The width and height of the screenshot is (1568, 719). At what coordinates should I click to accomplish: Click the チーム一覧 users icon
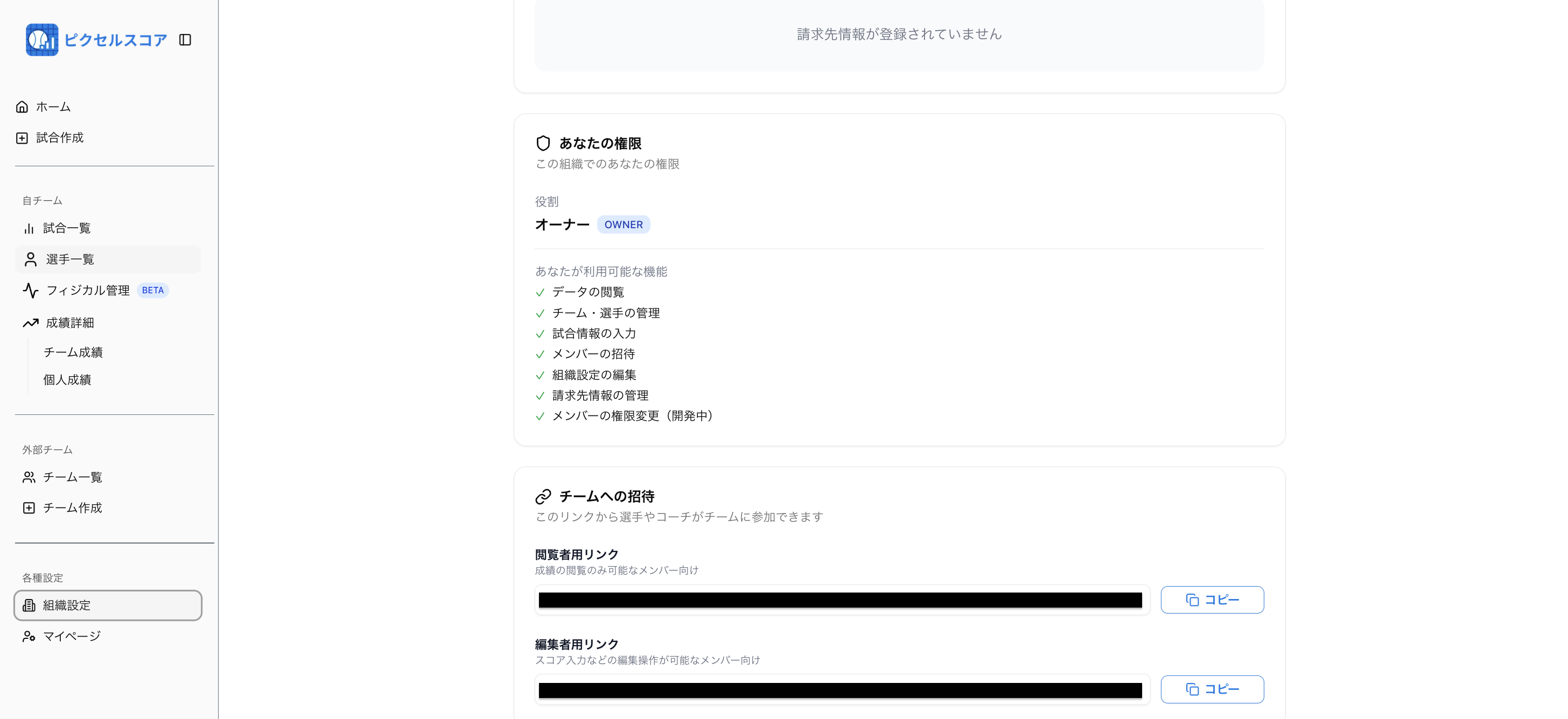click(x=29, y=477)
